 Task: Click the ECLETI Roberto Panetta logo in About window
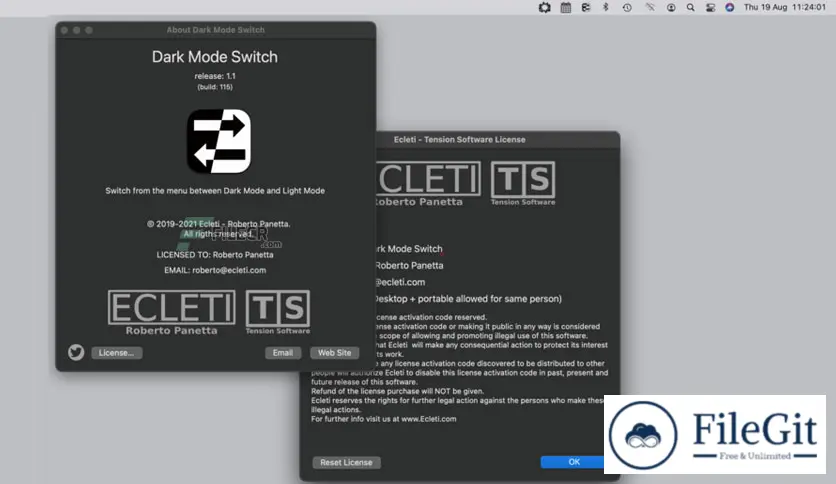(171, 312)
